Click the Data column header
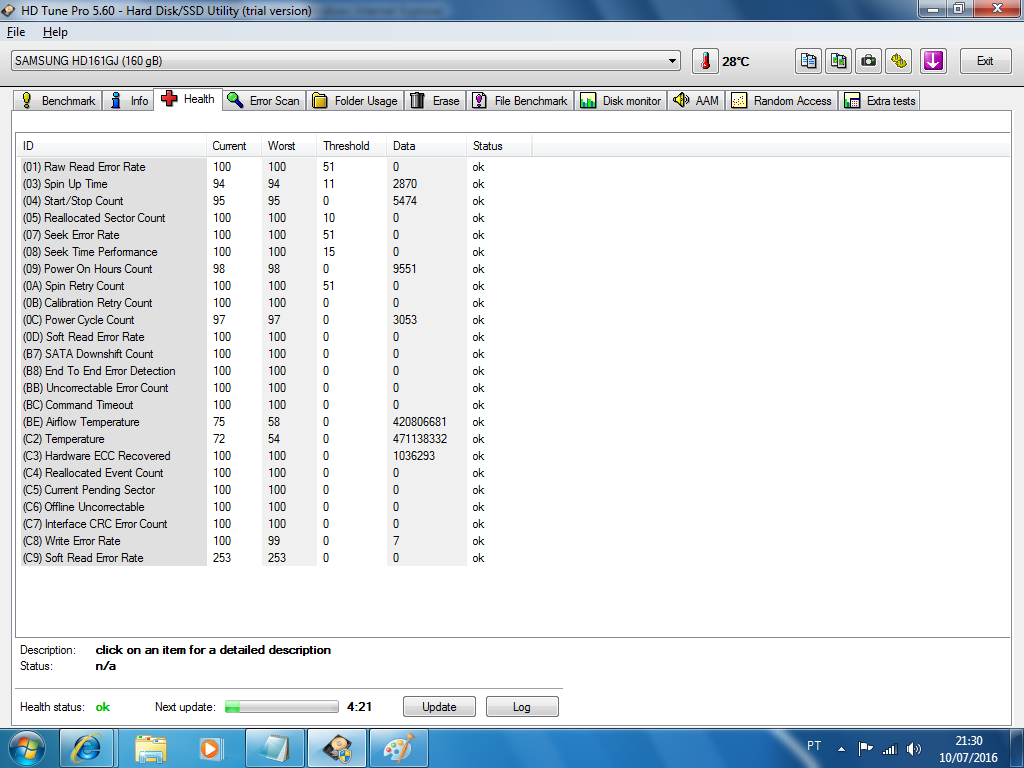1024x768 pixels. click(x=426, y=146)
